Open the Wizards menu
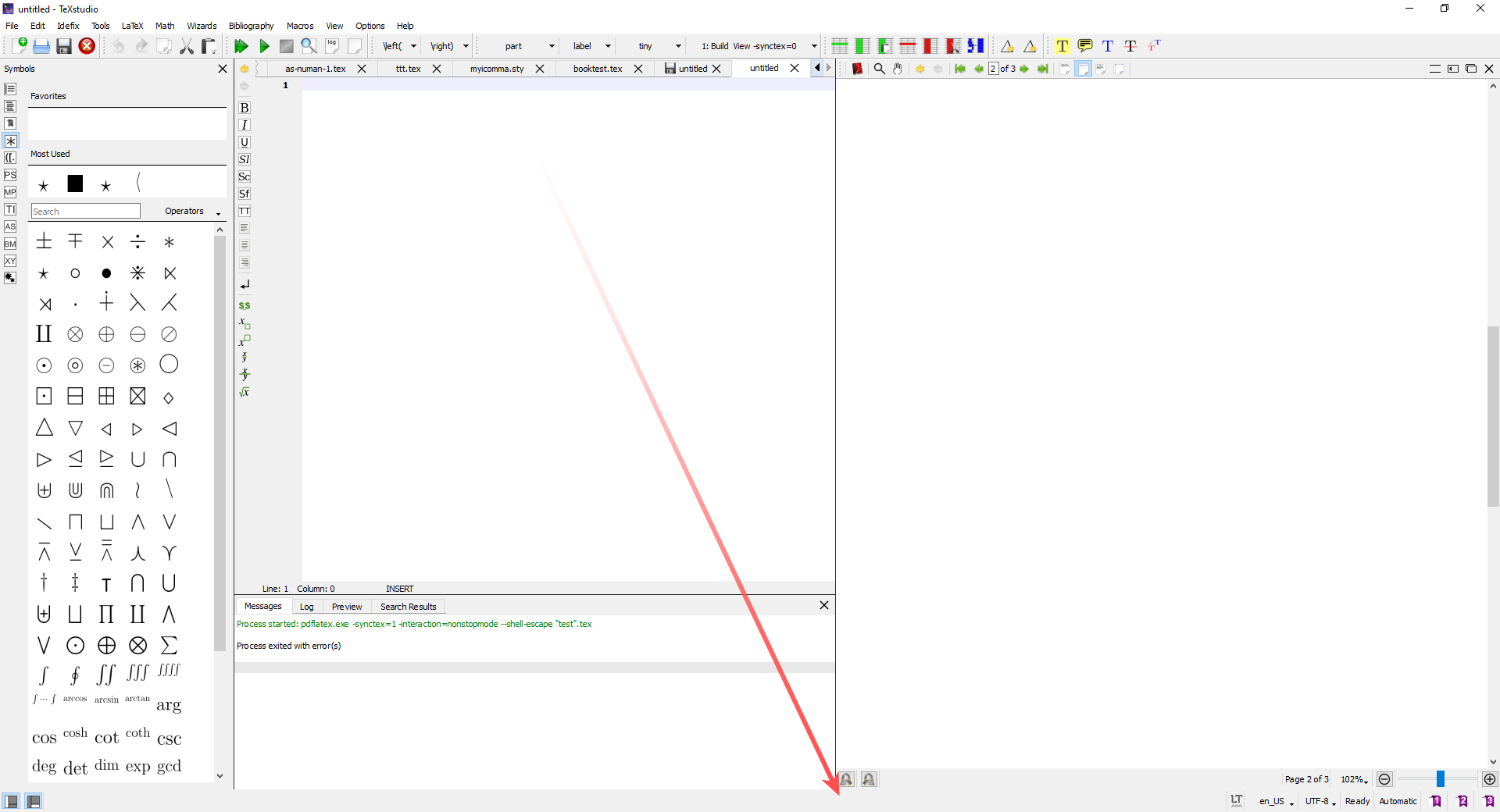Screen dimensions: 1500x812 pyautogui.click(x=202, y=26)
